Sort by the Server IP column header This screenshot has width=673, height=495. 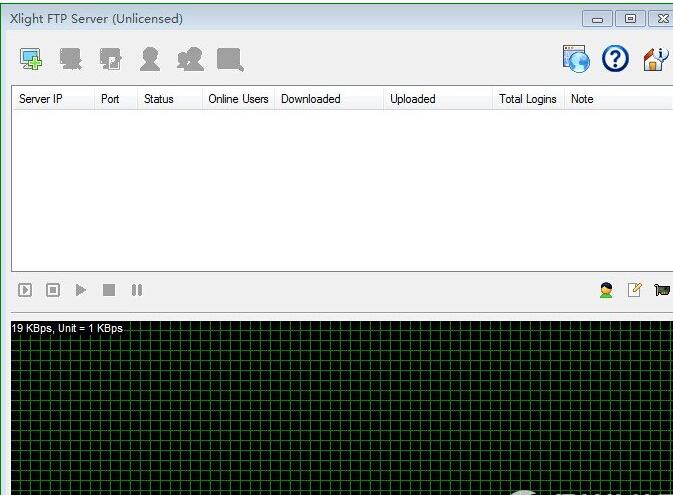(53, 99)
